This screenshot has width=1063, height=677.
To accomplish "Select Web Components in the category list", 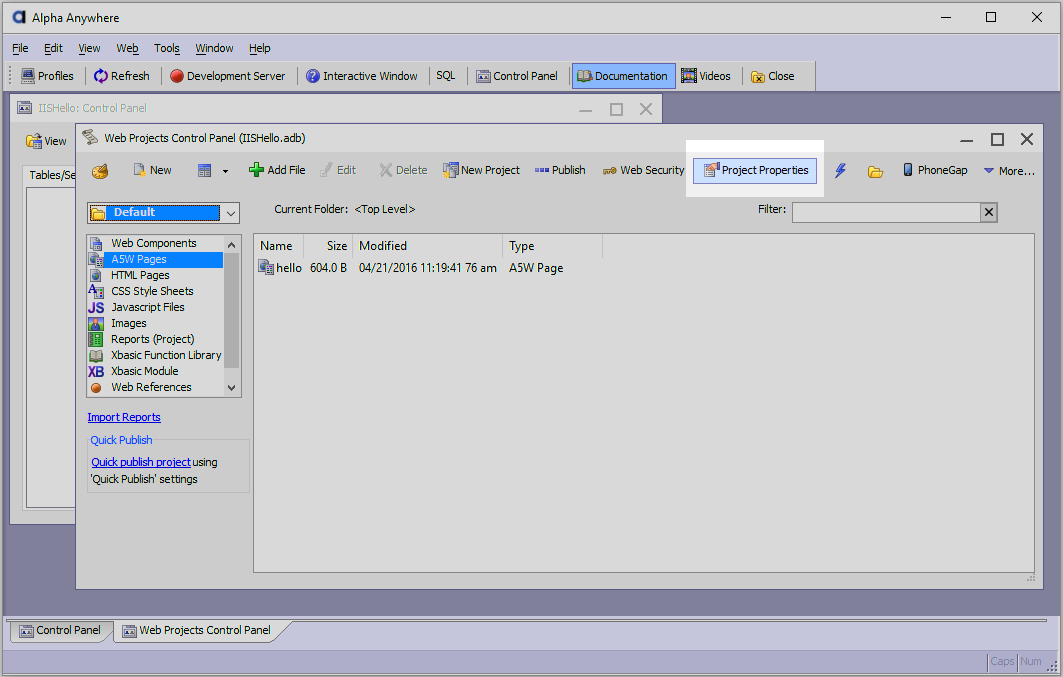I will tap(155, 243).
